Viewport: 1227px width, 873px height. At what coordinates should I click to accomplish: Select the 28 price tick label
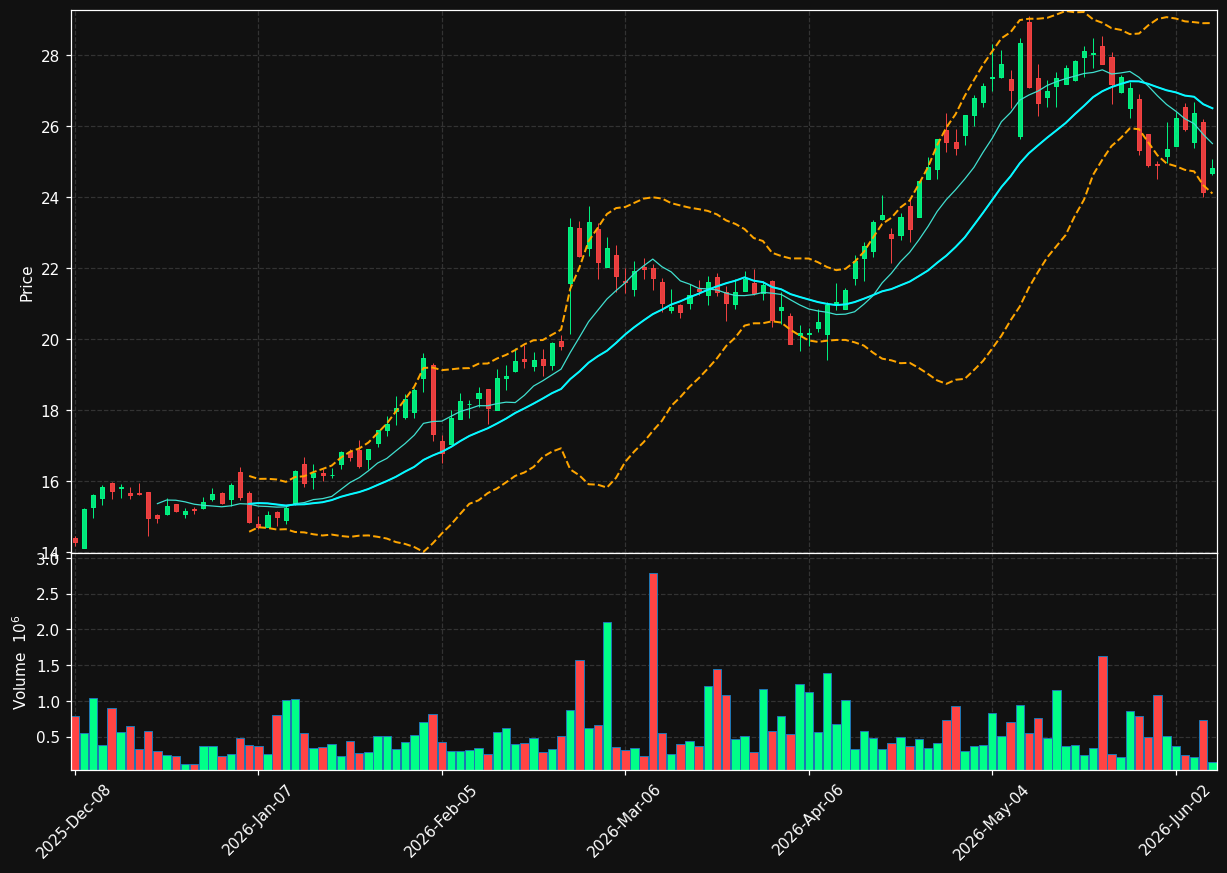pos(52,56)
